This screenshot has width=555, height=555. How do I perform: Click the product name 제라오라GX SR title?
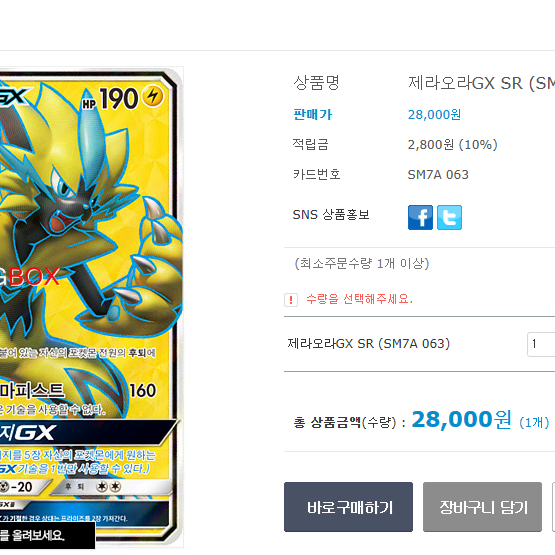pyautogui.click(x=481, y=84)
